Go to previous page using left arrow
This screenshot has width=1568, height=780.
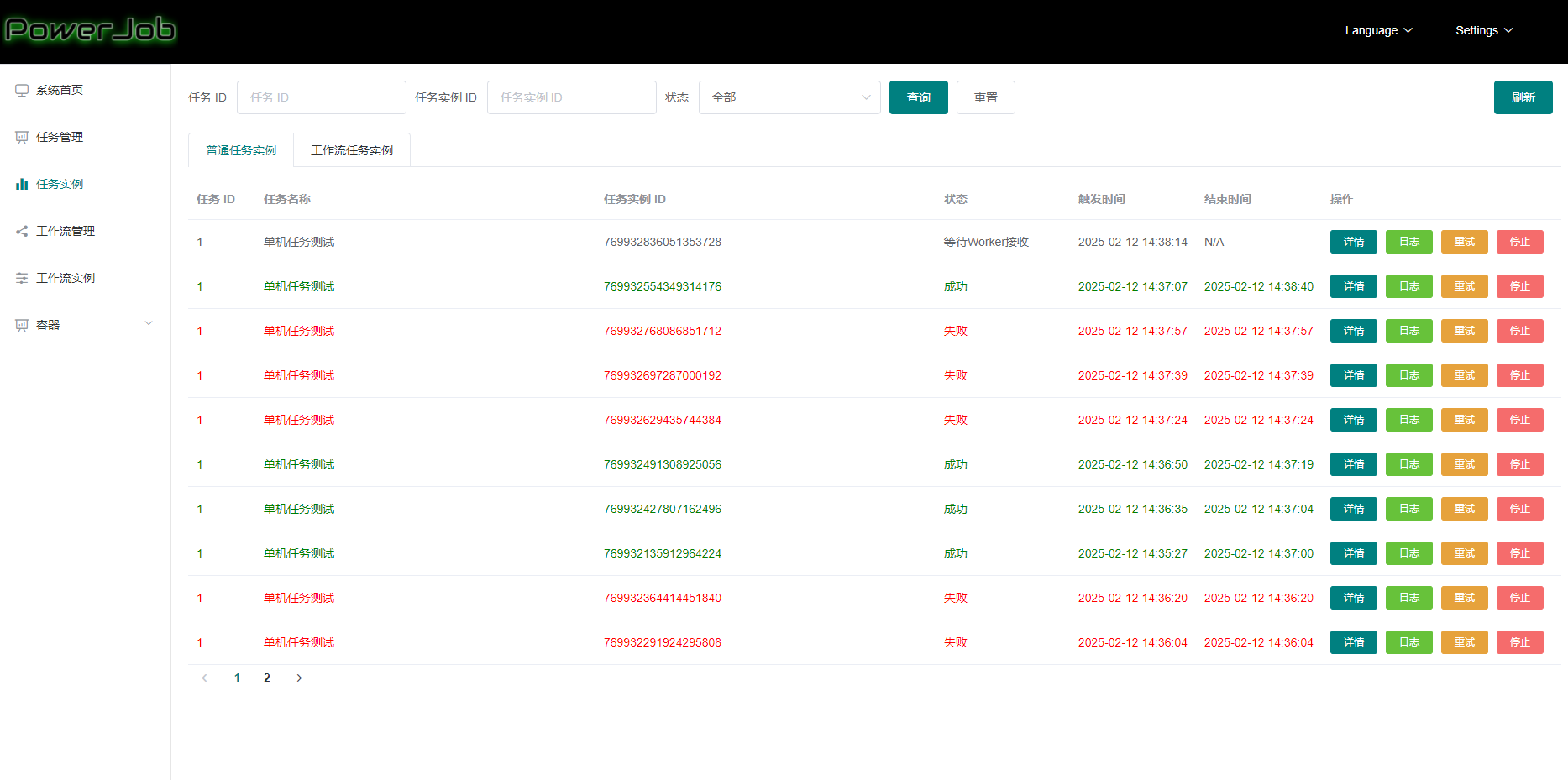tap(204, 678)
